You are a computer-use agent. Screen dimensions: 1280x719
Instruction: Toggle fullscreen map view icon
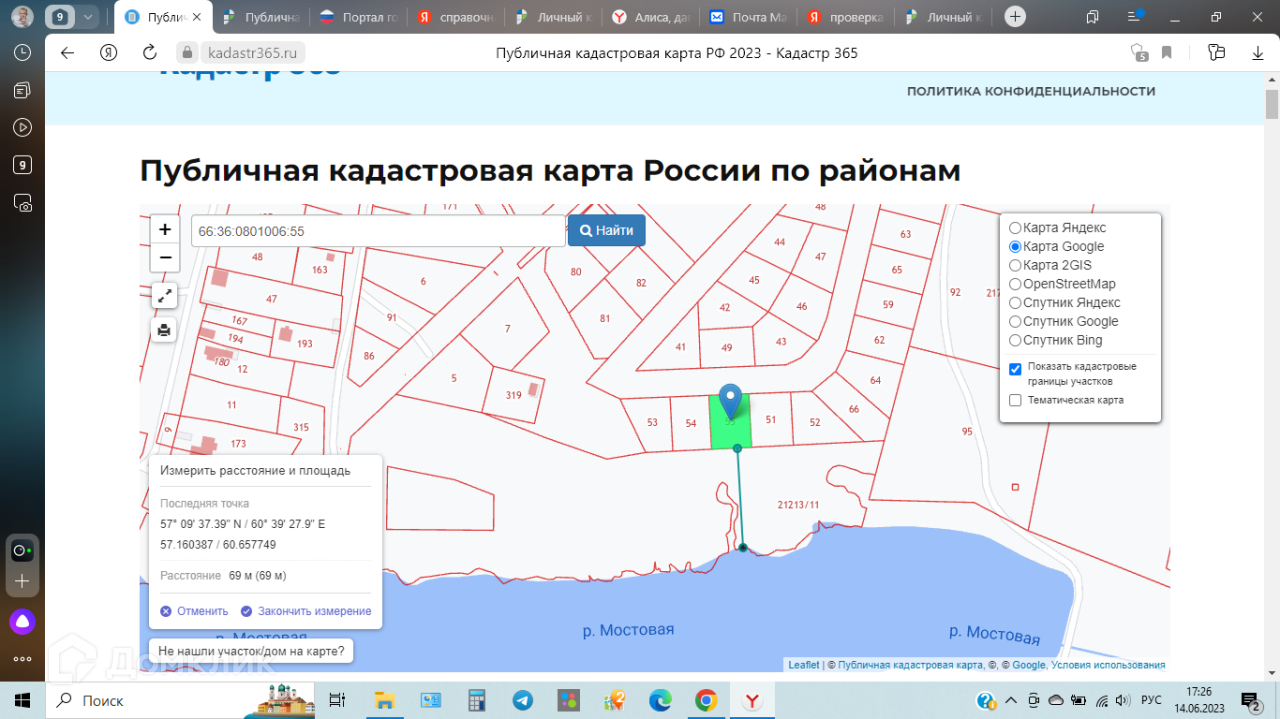pyautogui.click(x=165, y=295)
